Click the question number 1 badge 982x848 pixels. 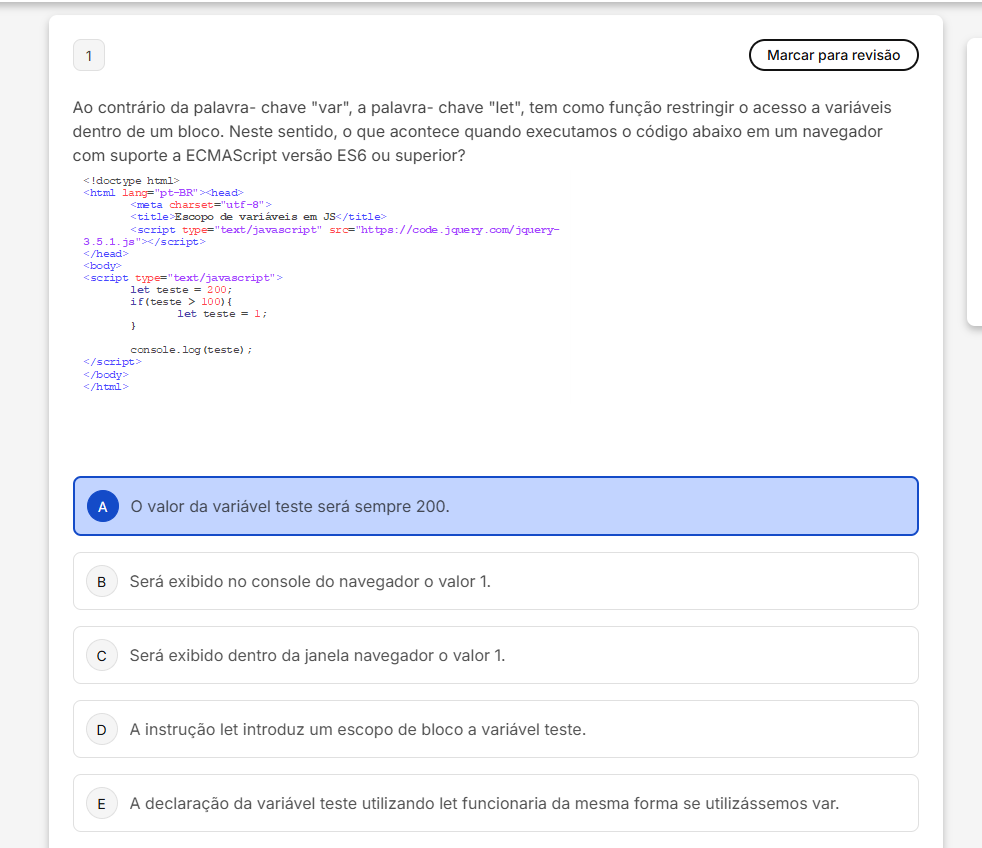(89, 56)
